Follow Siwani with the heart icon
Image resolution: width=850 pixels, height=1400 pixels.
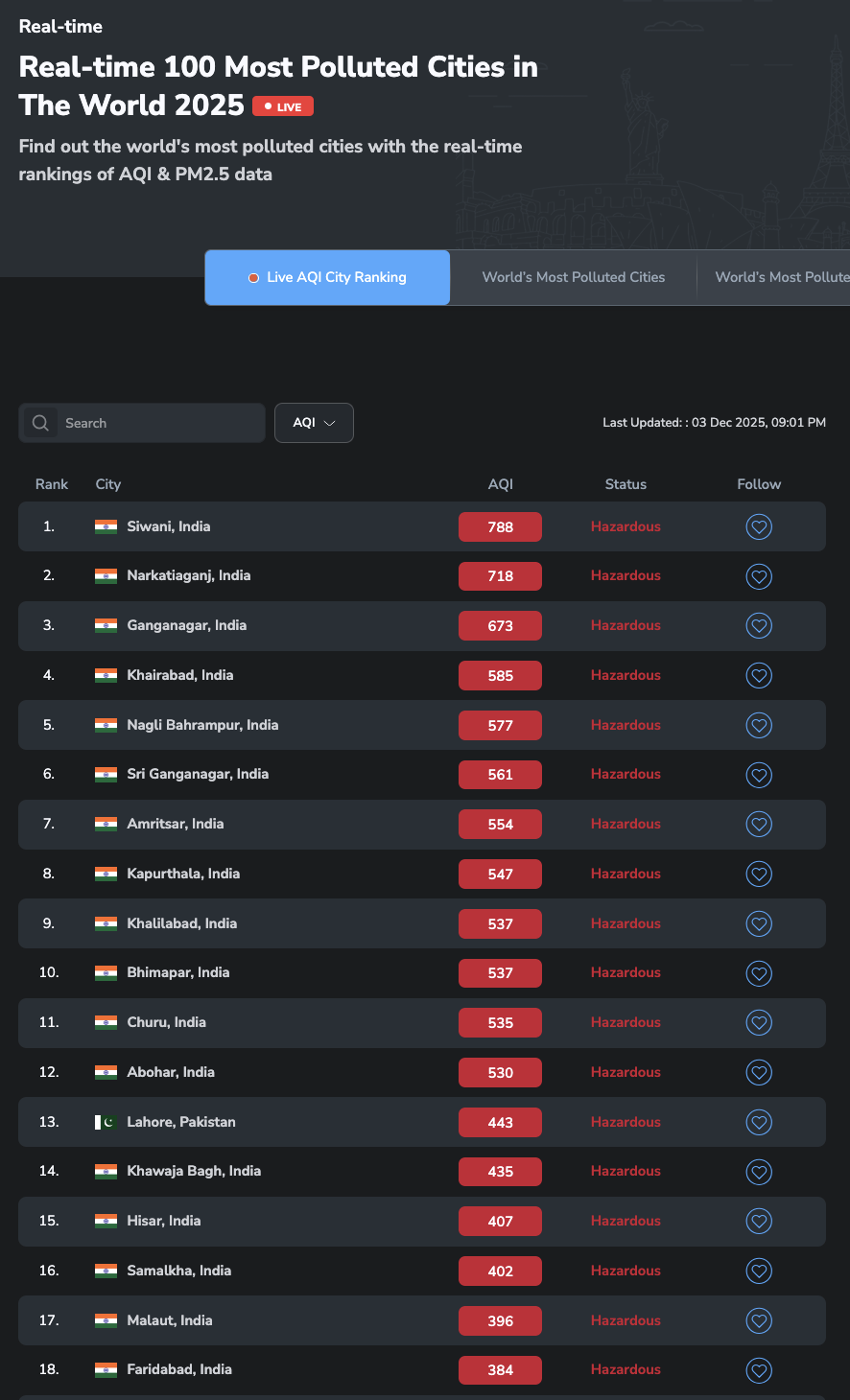click(759, 526)
